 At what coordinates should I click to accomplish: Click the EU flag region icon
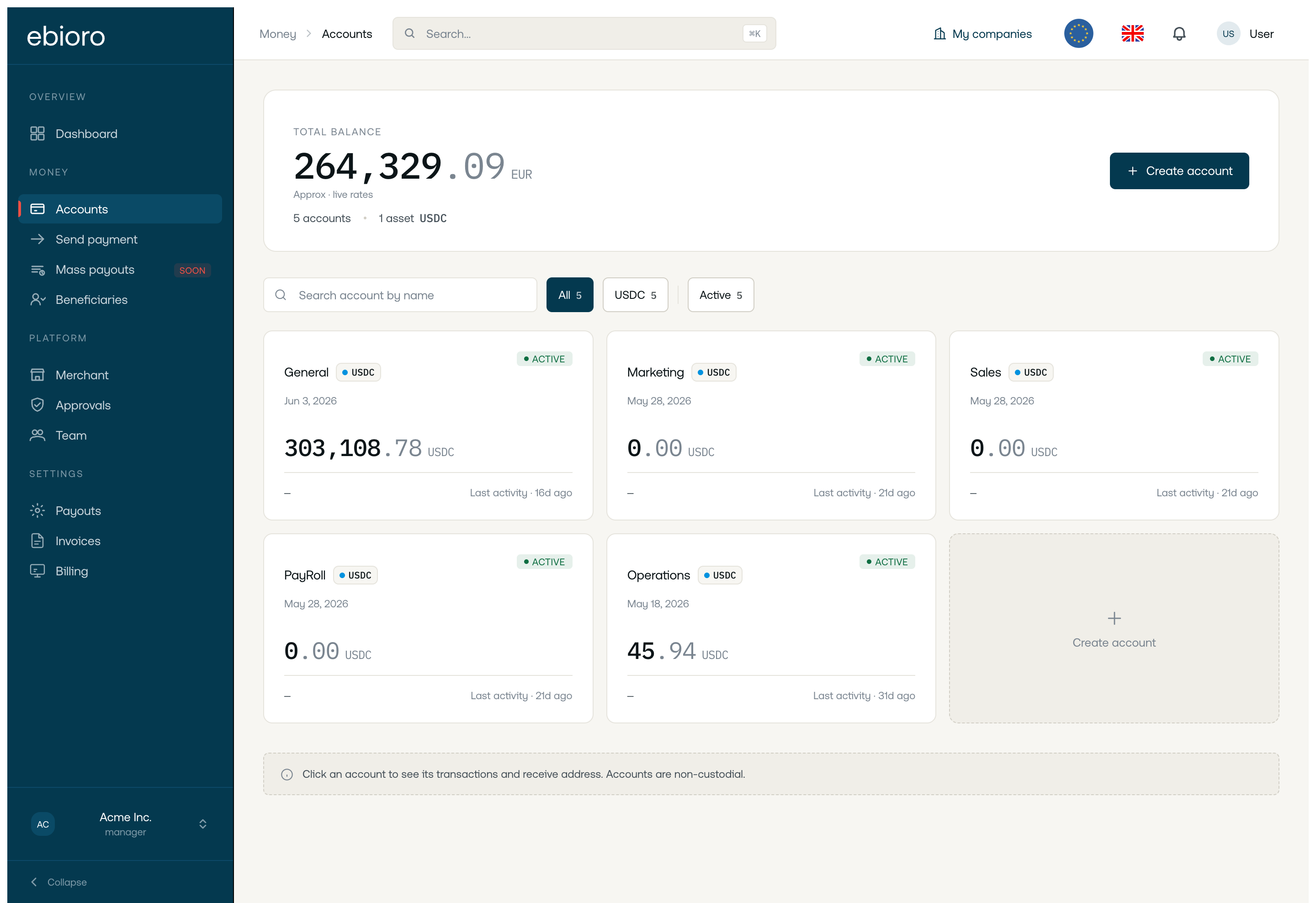pos(1078,34)
